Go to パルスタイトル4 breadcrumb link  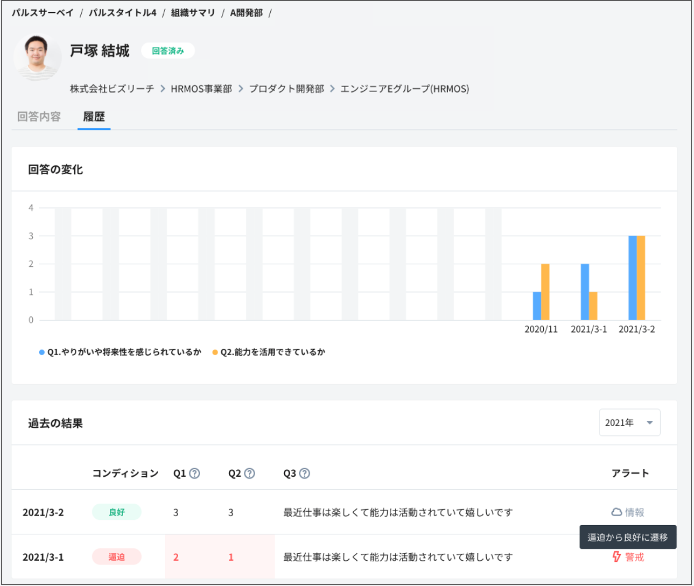coord(123,13)
